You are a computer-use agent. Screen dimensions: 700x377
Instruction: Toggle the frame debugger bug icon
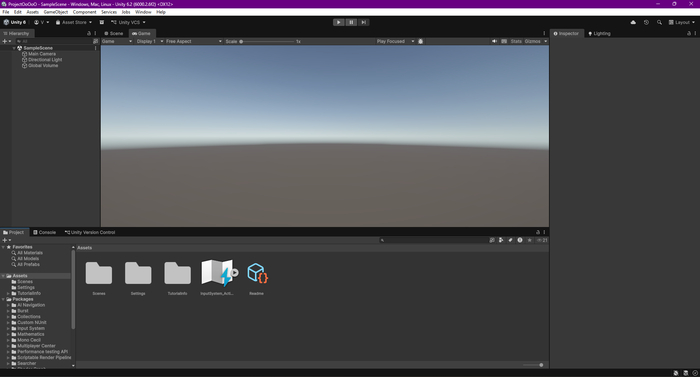[421, 41]
